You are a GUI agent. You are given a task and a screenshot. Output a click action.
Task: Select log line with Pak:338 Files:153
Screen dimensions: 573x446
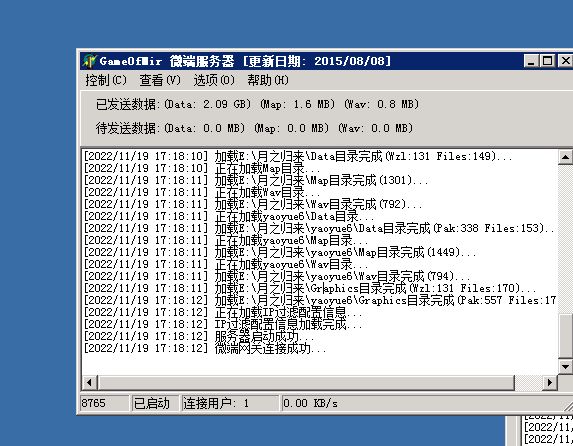[x=319, y=228]
